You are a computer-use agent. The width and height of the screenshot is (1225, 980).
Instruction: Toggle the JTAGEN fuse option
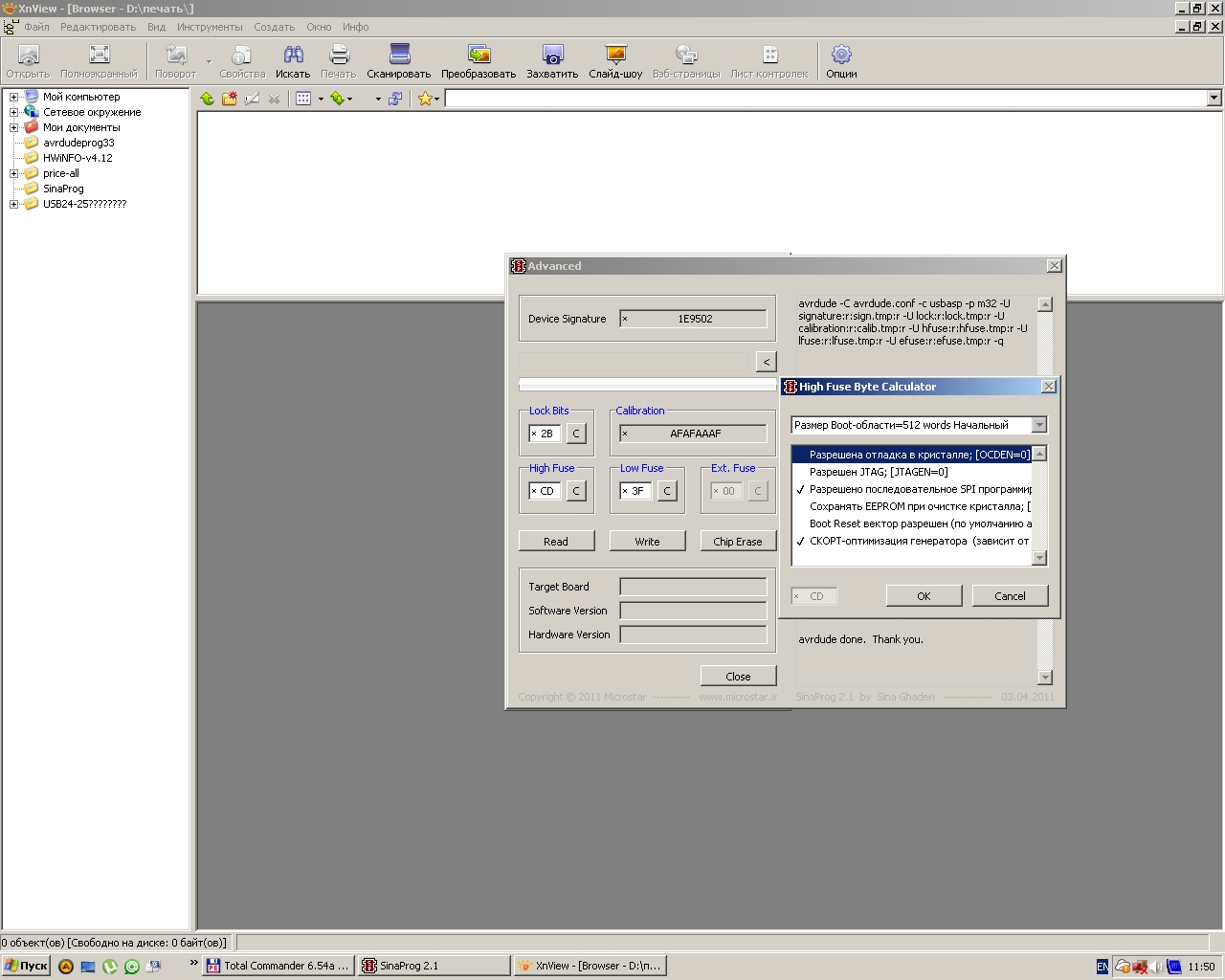click(x=879, y=472)
